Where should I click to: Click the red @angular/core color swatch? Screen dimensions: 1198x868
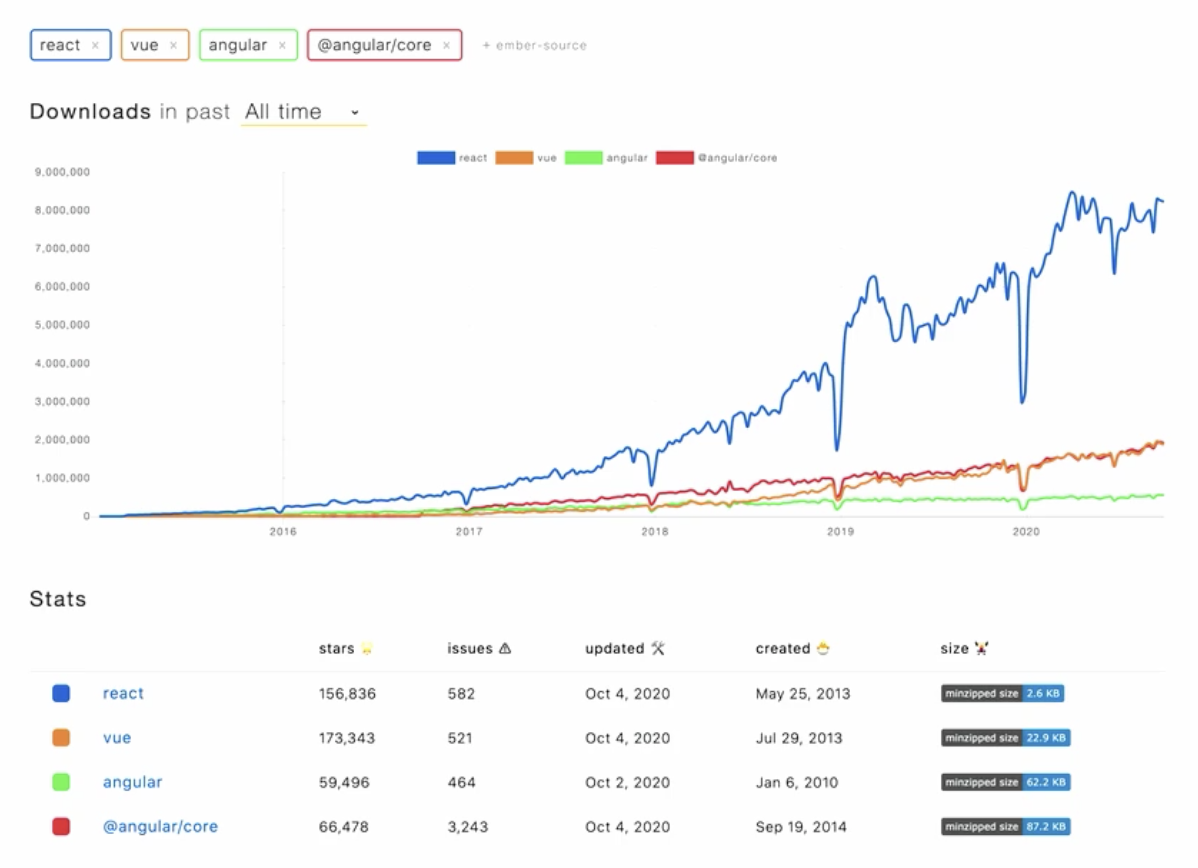pyautogui.click(x=61, y=826)
